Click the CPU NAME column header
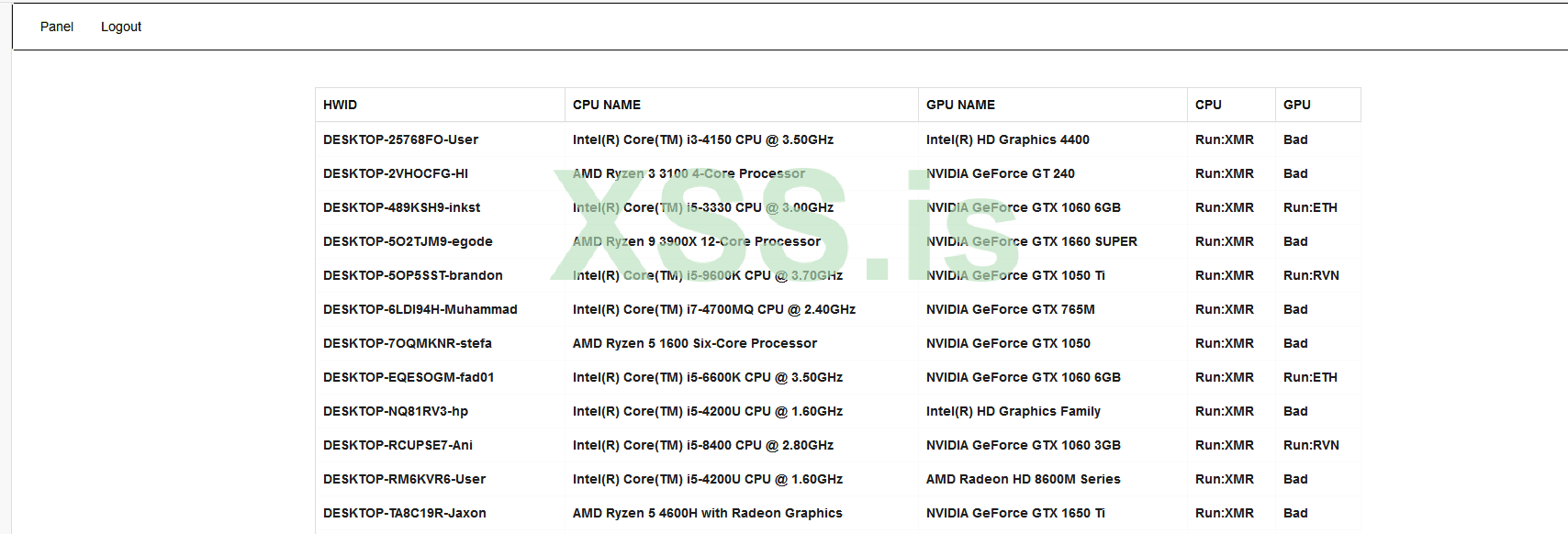 607,105
